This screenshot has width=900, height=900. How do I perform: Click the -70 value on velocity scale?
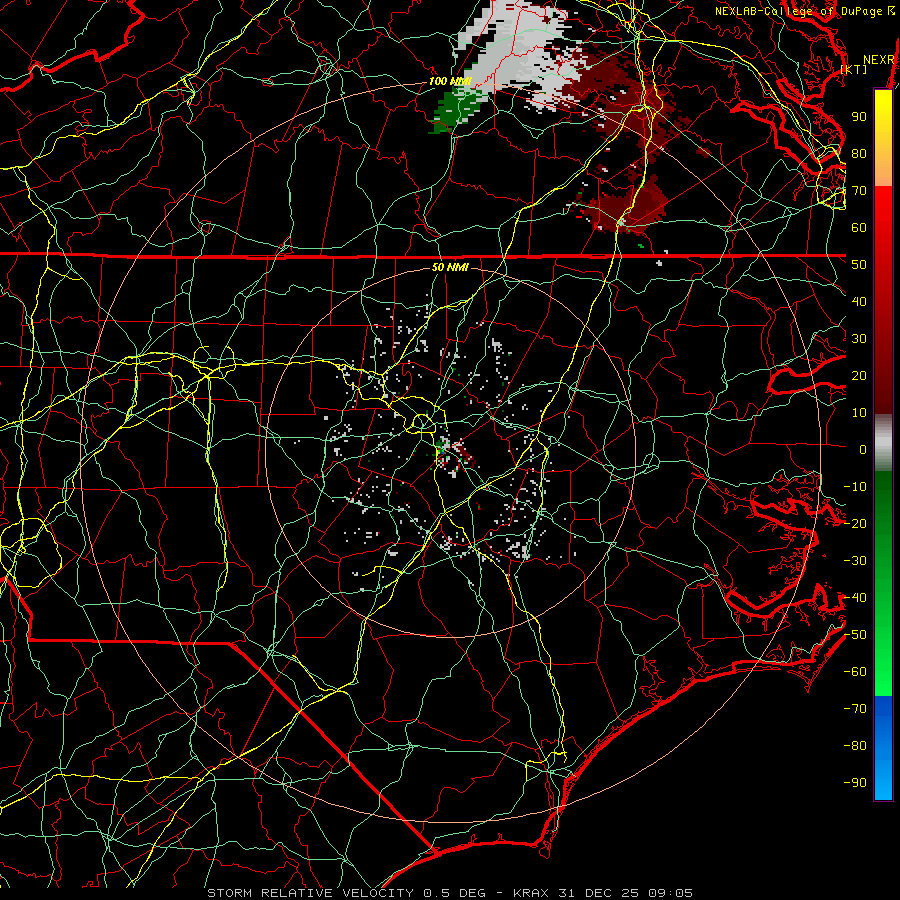[855, 709]
